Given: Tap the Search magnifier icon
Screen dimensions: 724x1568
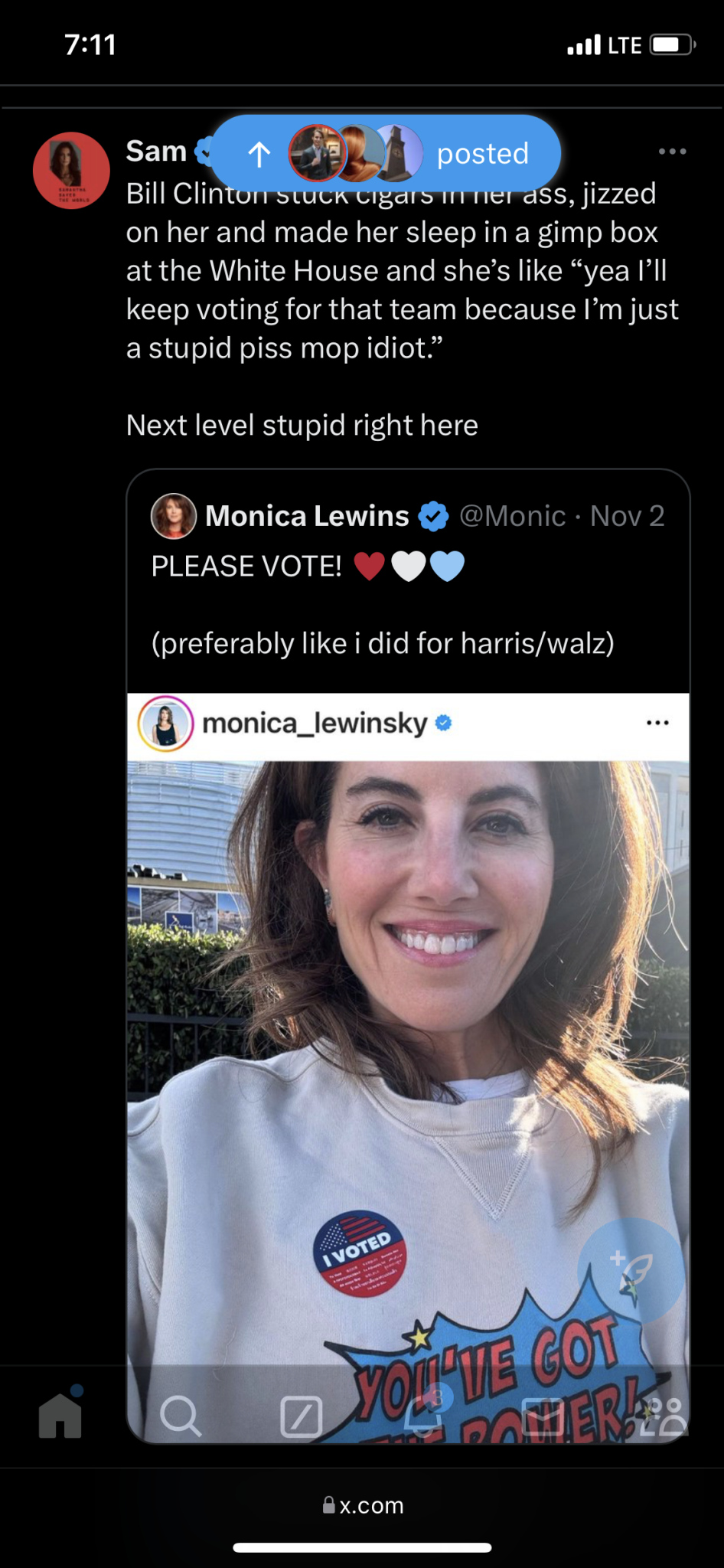Looking at the screenshot, I should coord(181,1415).
